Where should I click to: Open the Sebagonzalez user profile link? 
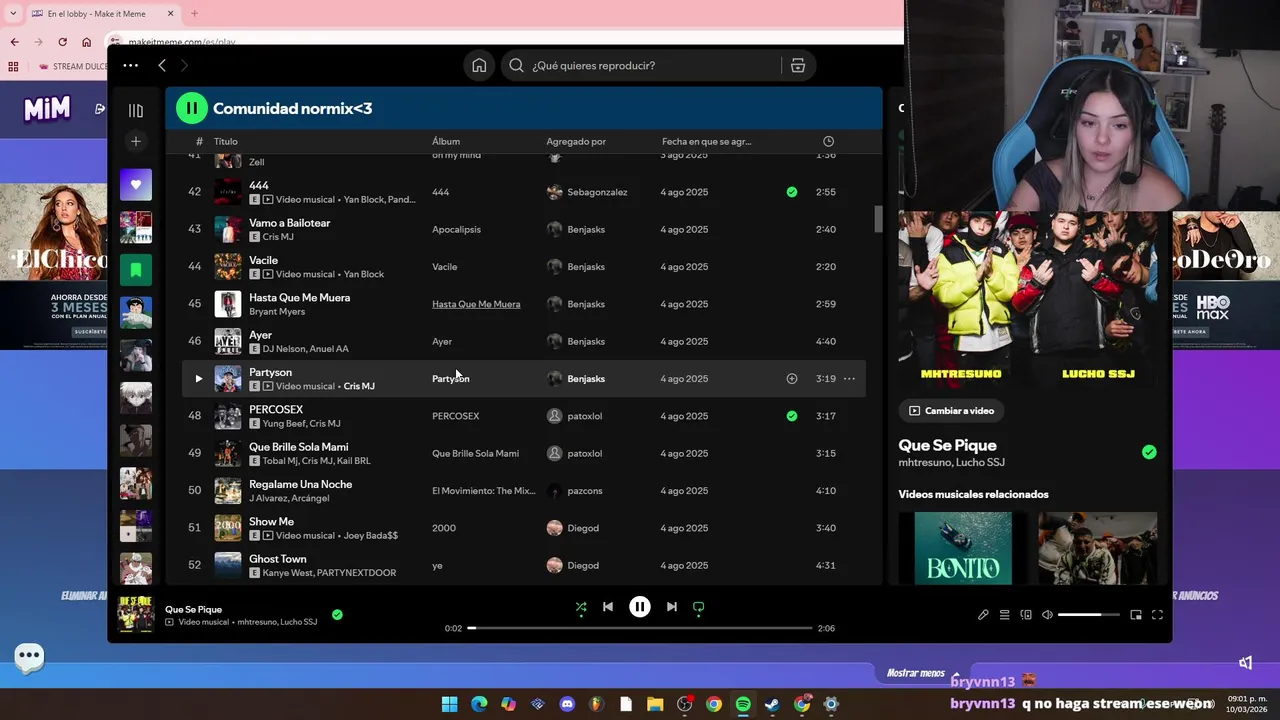(x=597, y=192)
